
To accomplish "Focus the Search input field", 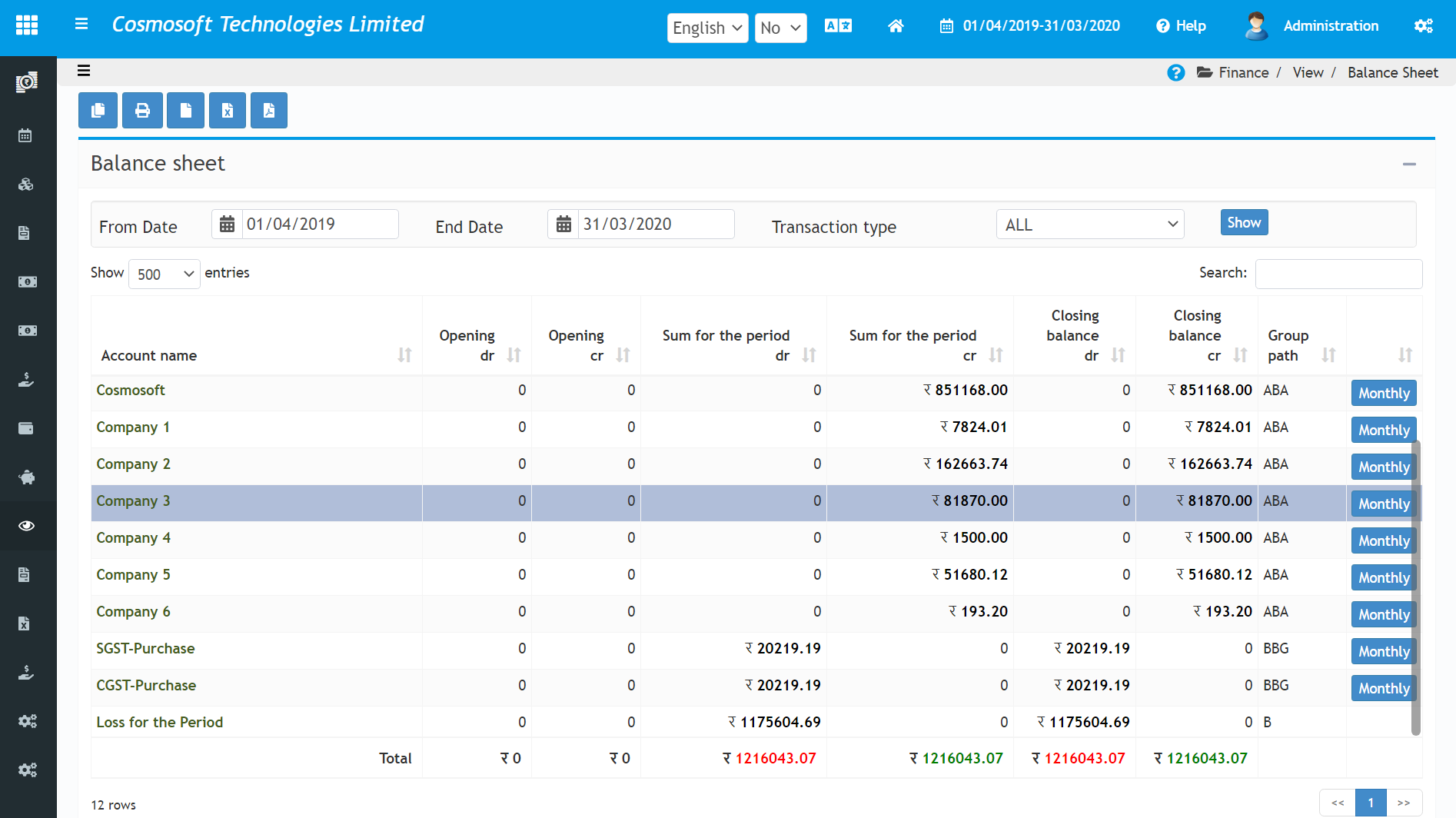I will point(1338,274).
